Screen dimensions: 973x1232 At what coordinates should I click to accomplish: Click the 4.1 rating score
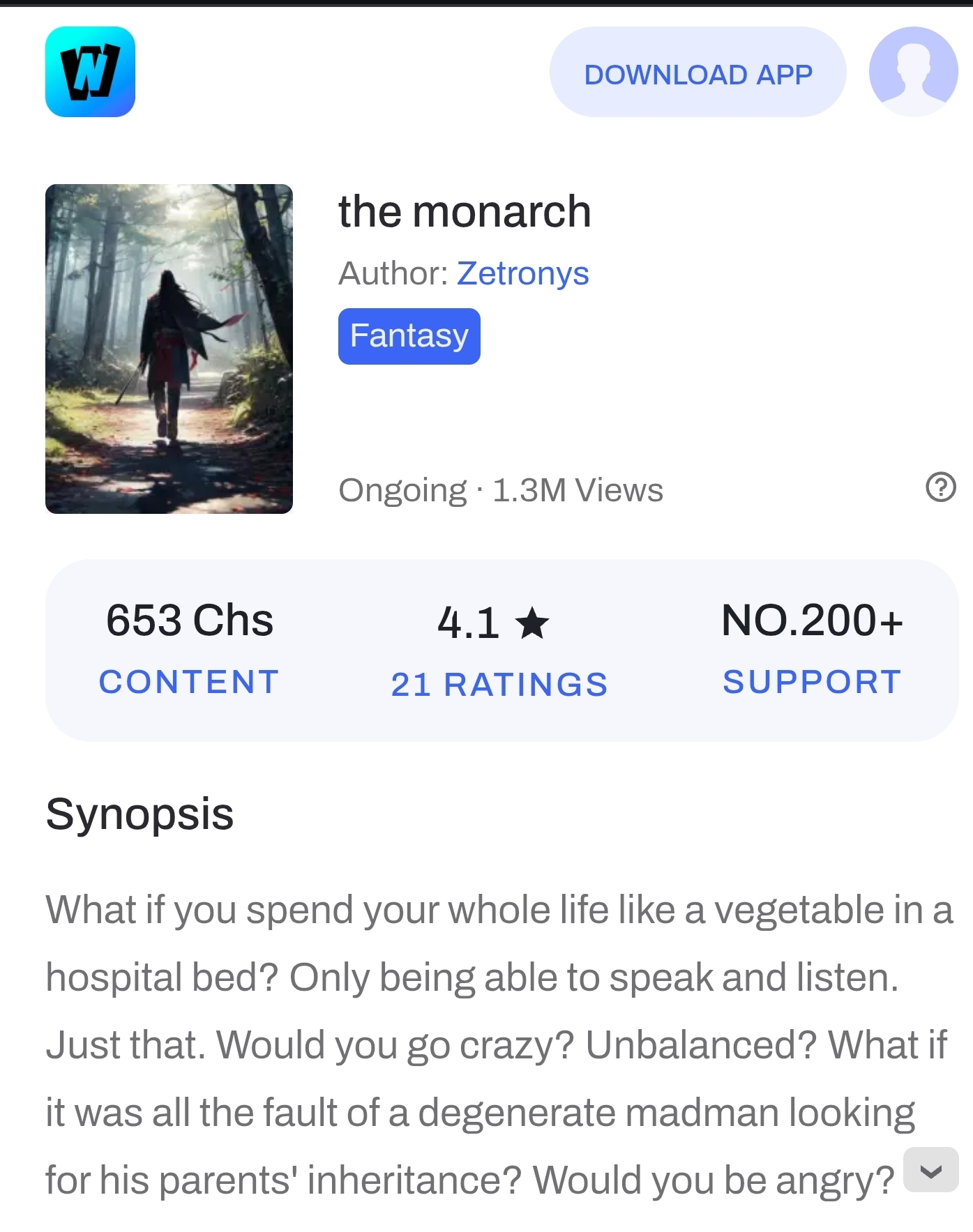tap(468, 623)
